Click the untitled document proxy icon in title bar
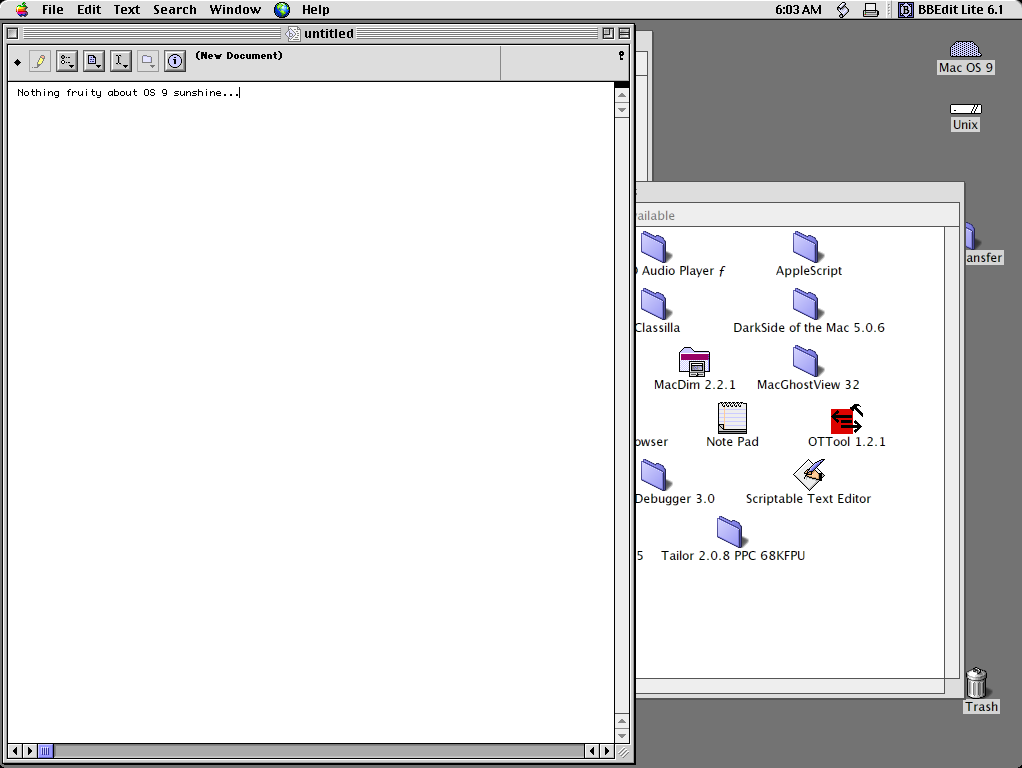 pos(294,33)
